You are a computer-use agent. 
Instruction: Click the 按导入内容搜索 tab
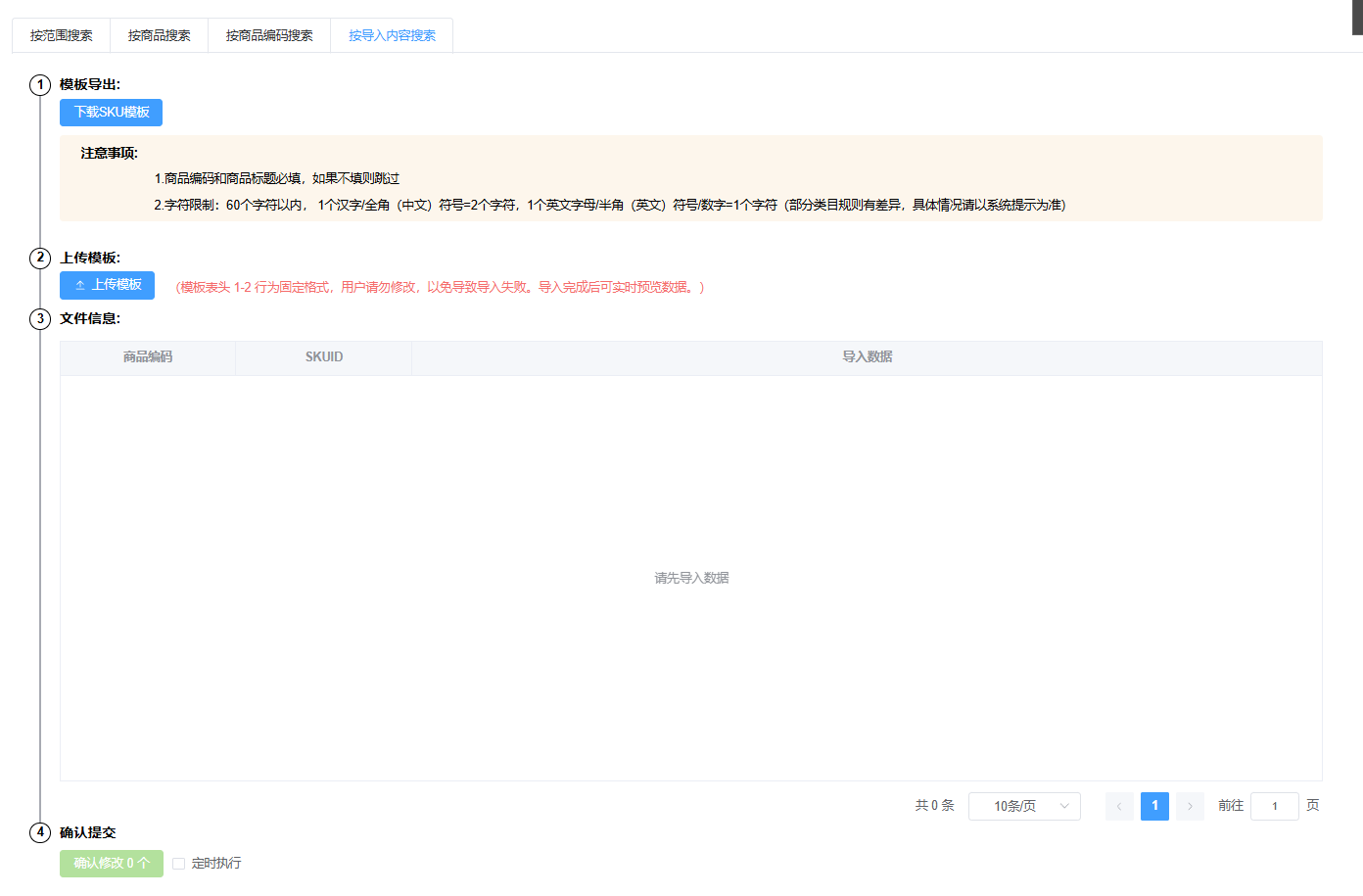point(392,35)
